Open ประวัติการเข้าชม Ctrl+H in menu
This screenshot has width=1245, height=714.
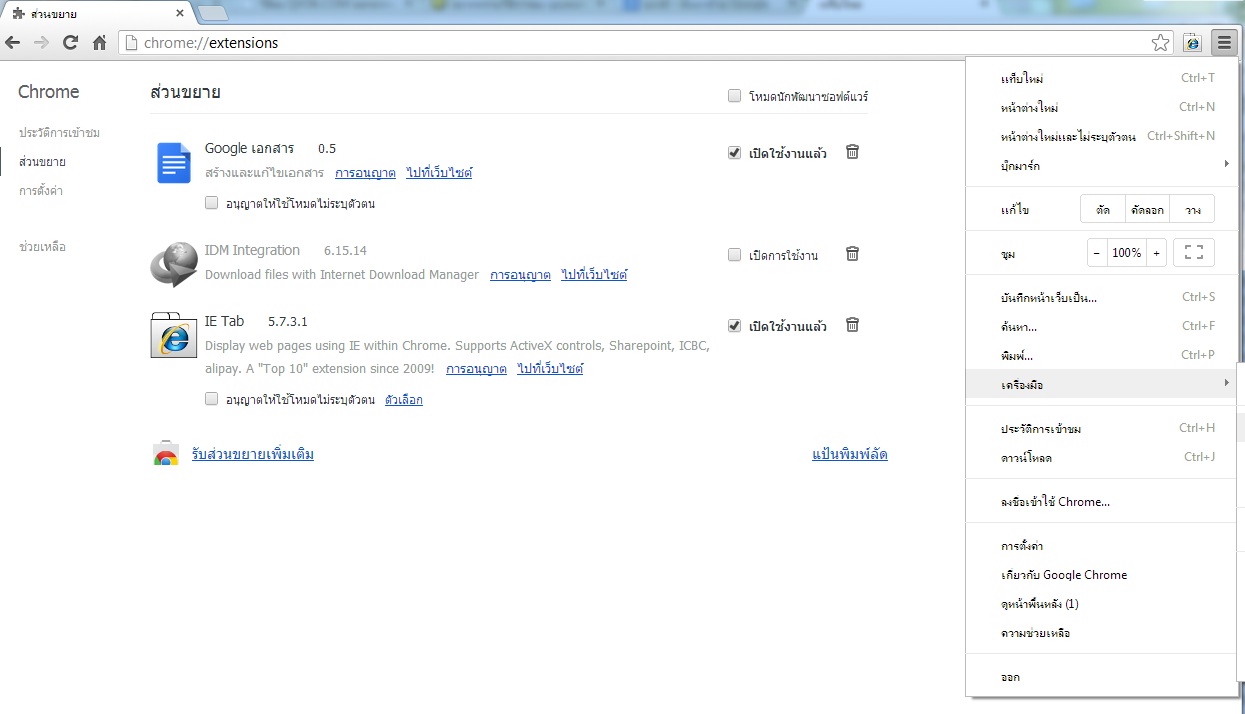pos(1101,428)
